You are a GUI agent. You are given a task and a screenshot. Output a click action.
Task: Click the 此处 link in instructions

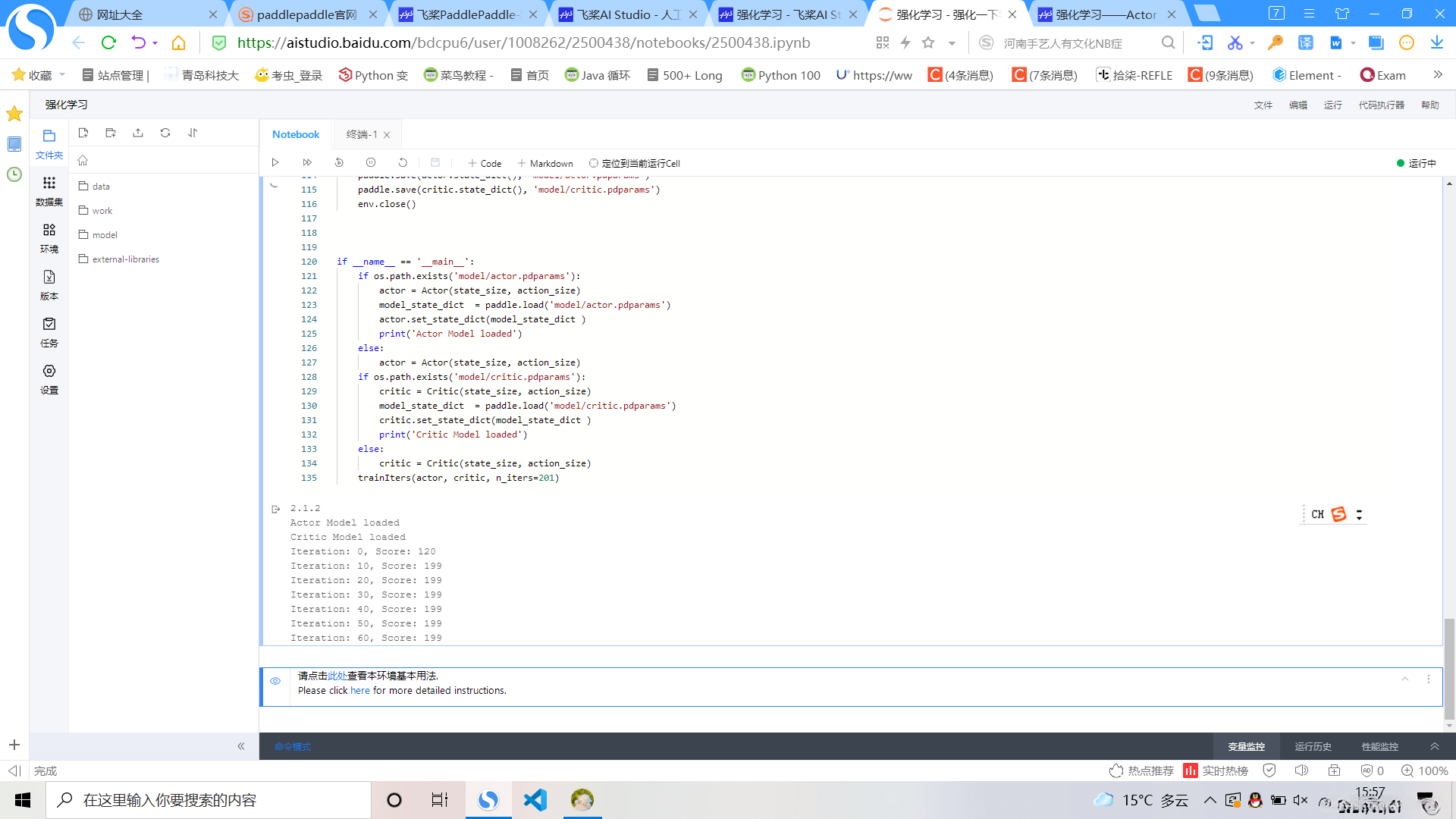[x=337, y=676]
